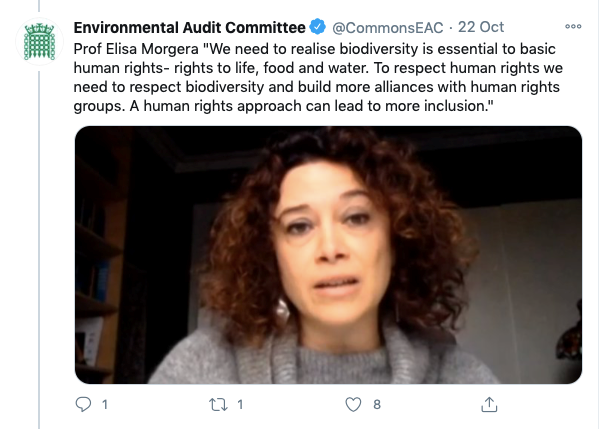Open the share tweet icon

coord(489,404)
